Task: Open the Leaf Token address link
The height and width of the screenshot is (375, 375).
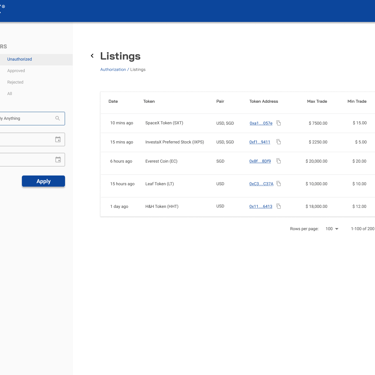Action: coord(261,184)
